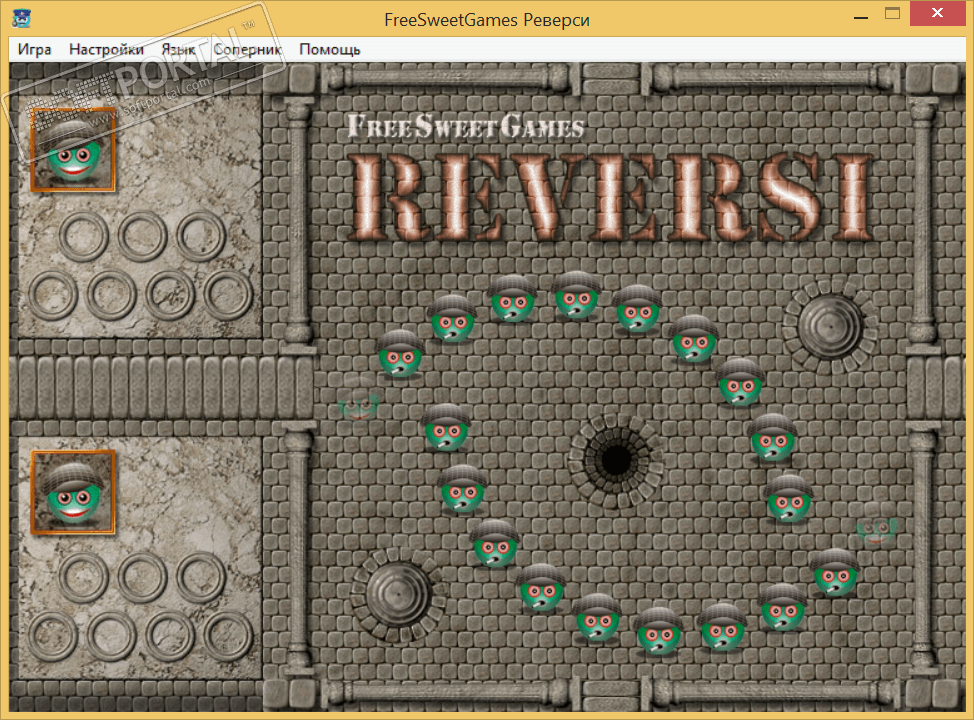The height and width of the screenshot is (720, 974).
Task: Open the Помощь menu
Action: click(x=329, y=49)
